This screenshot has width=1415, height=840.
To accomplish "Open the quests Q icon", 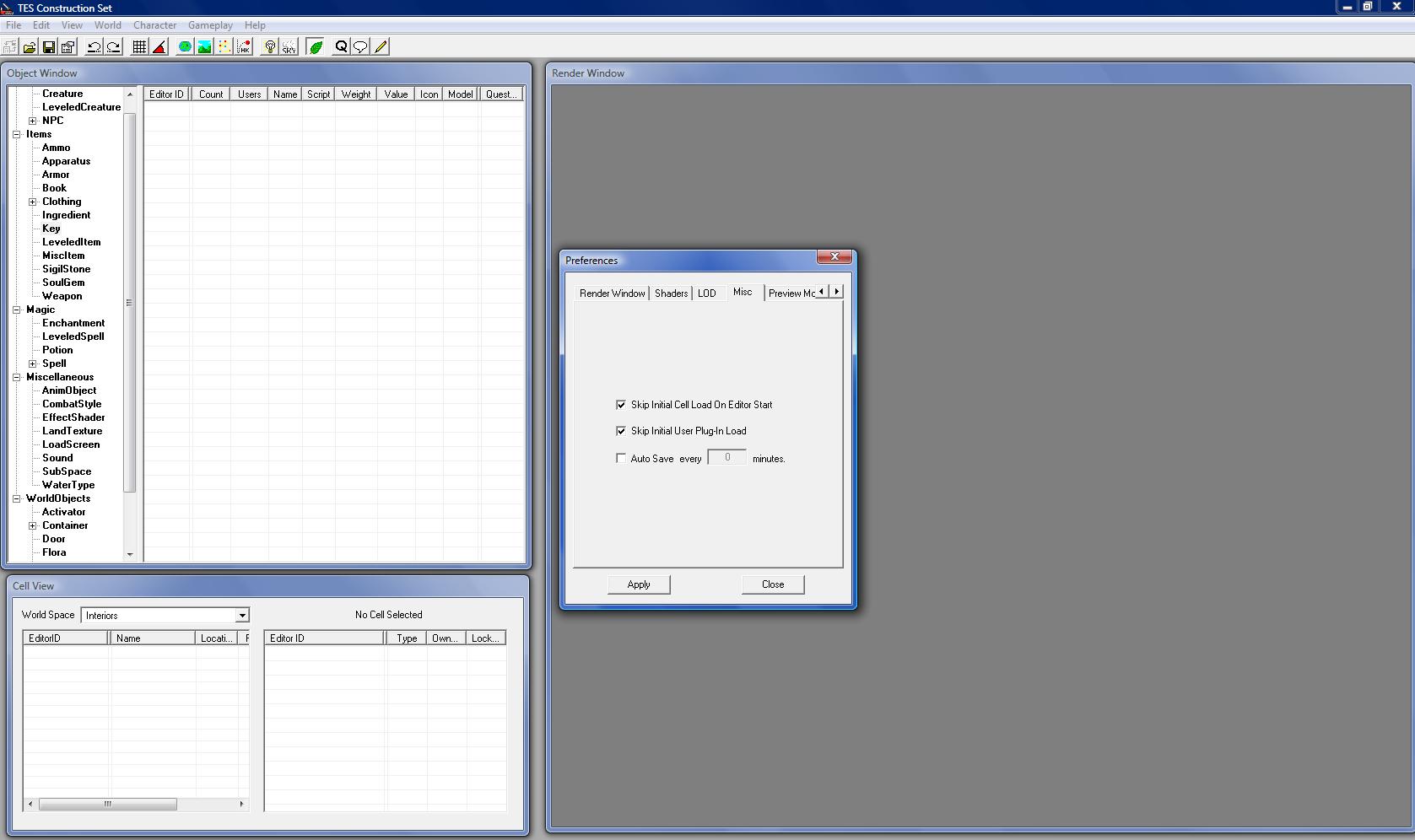I will (341, 47).
